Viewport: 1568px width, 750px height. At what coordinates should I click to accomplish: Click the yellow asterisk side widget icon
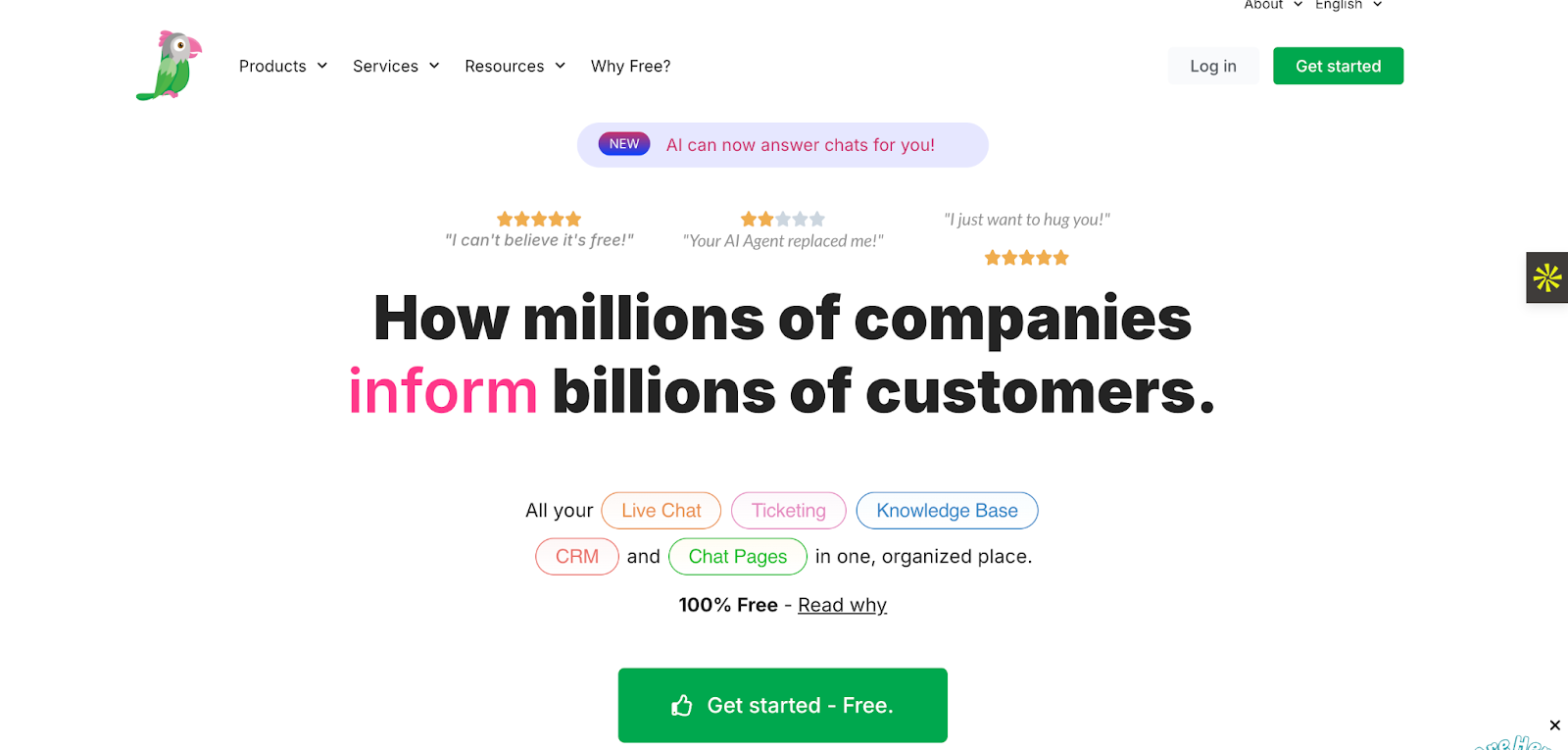coord(1546,277)
